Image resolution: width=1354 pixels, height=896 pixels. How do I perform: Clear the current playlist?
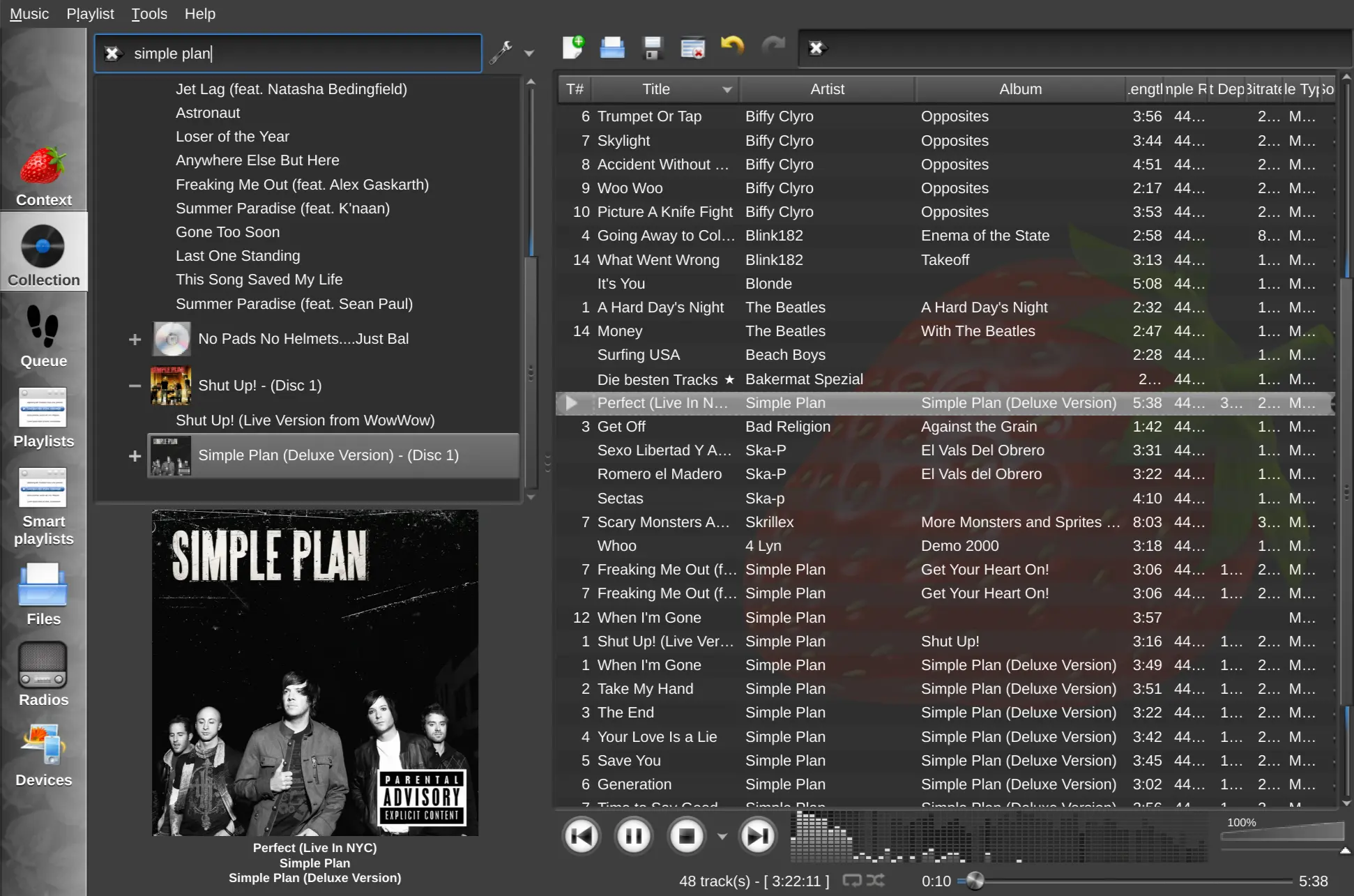692,47
